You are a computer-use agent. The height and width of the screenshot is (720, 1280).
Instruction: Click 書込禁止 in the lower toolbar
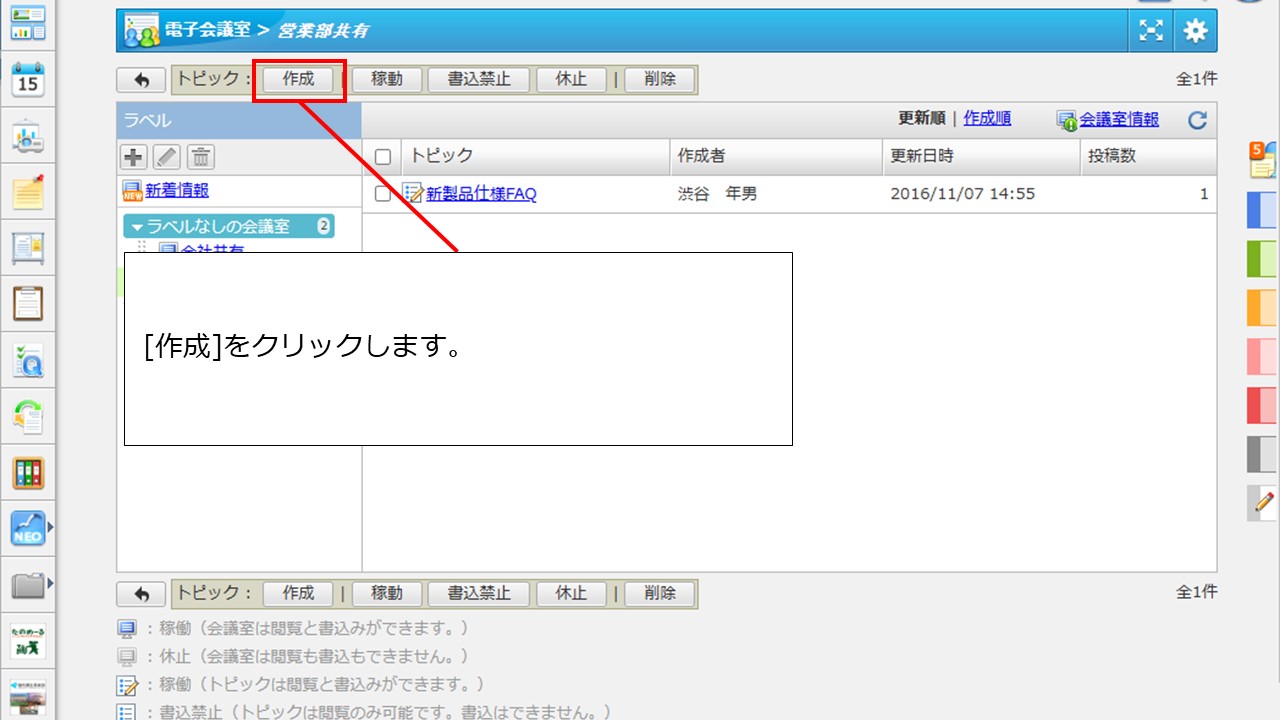[x=480, y=594]
